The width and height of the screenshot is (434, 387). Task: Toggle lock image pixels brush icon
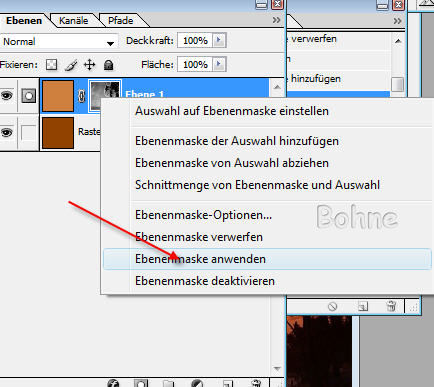[x=71, y=65]
